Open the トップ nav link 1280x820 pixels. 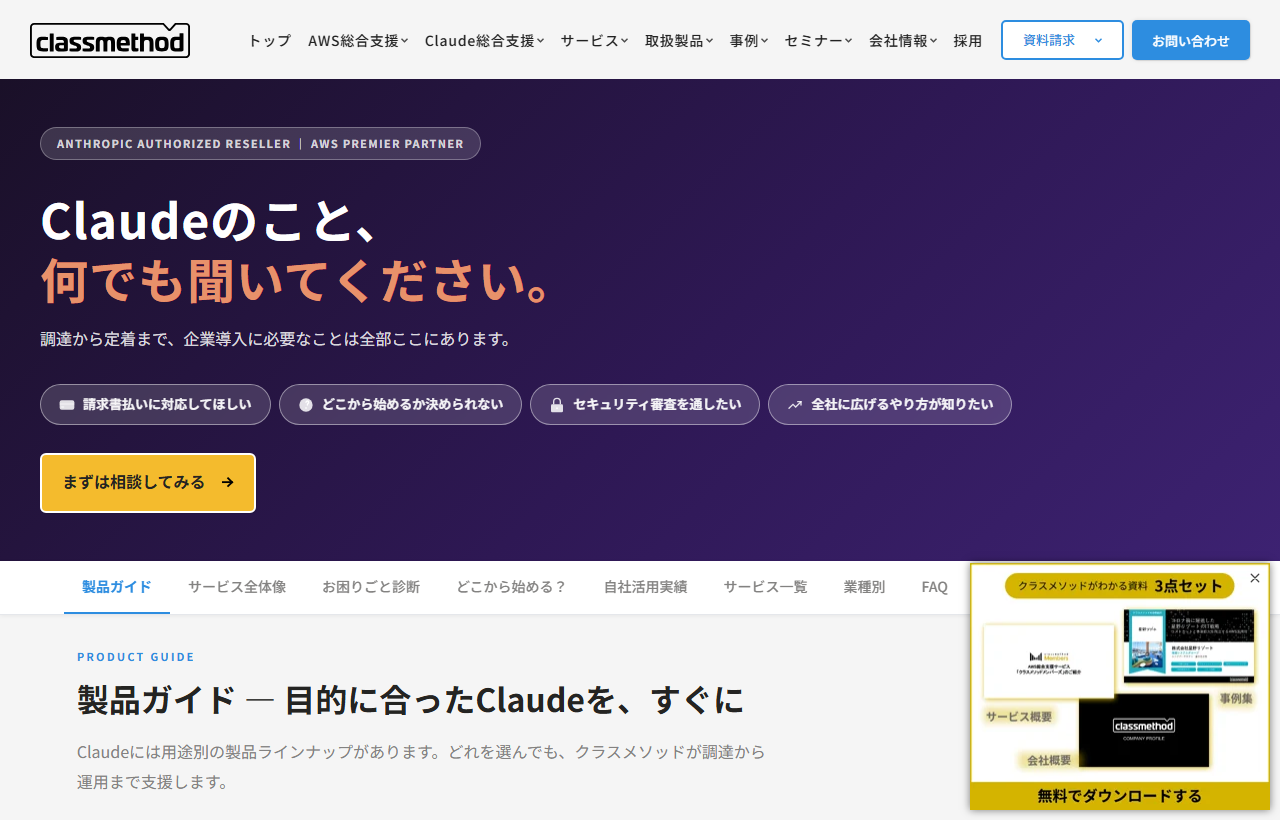tap(269, 41)
